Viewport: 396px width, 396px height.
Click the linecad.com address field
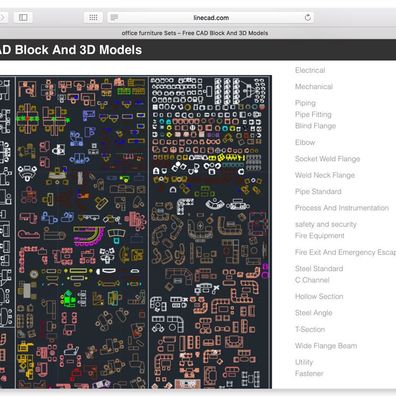211,17
